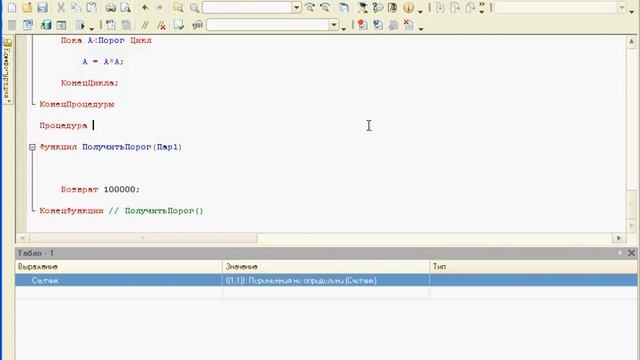This screenshot has height=360, width=640.
Task: Click the horizontal scrollbar right arrow
Action: click(619, 238)
